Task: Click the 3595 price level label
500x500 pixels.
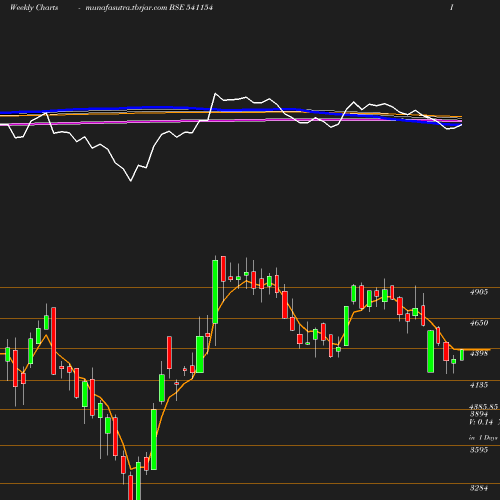Action: [x=479, y=450]
